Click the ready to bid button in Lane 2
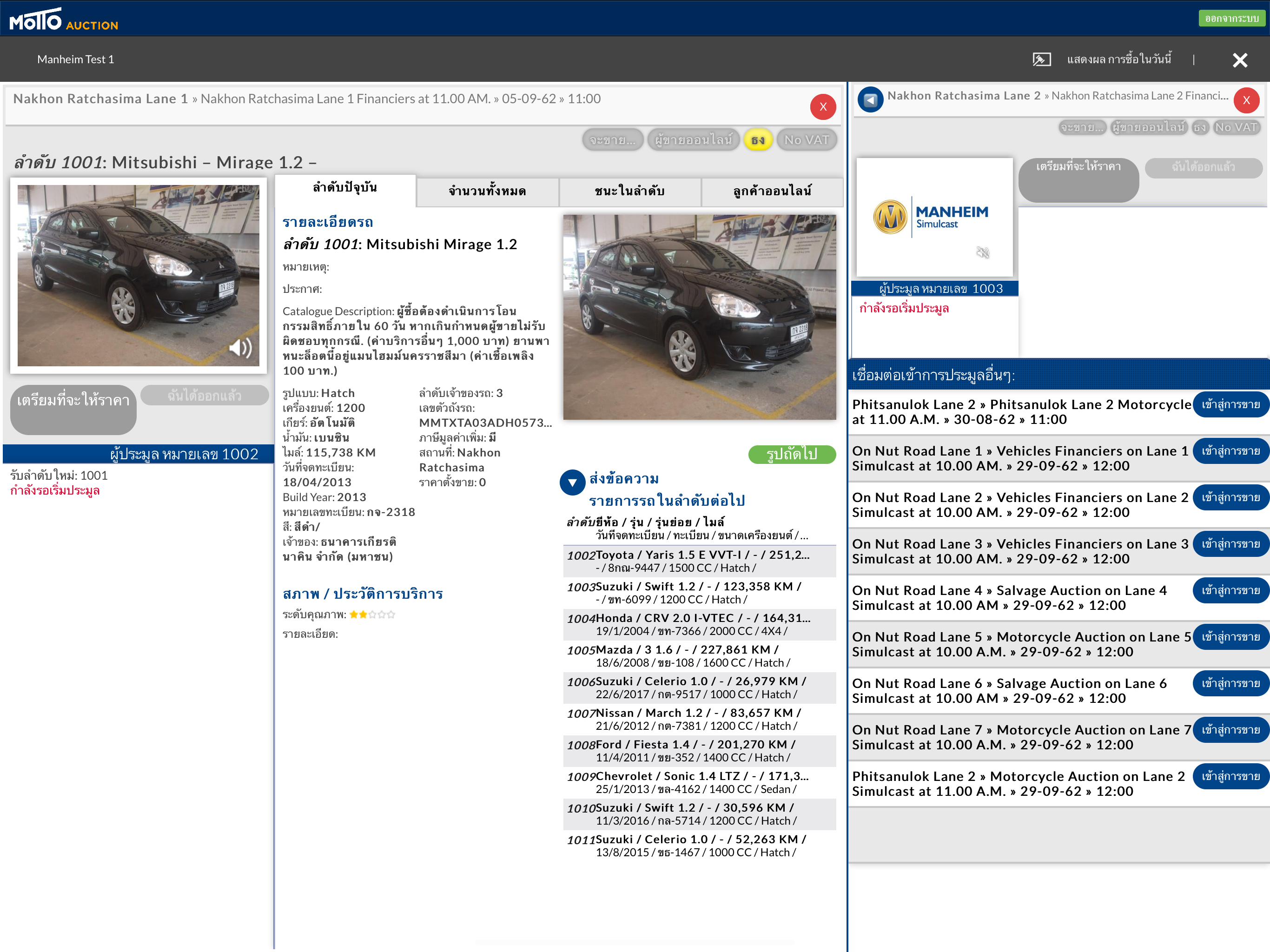Screen dimensions: 1270x952 click(1078, 180)
